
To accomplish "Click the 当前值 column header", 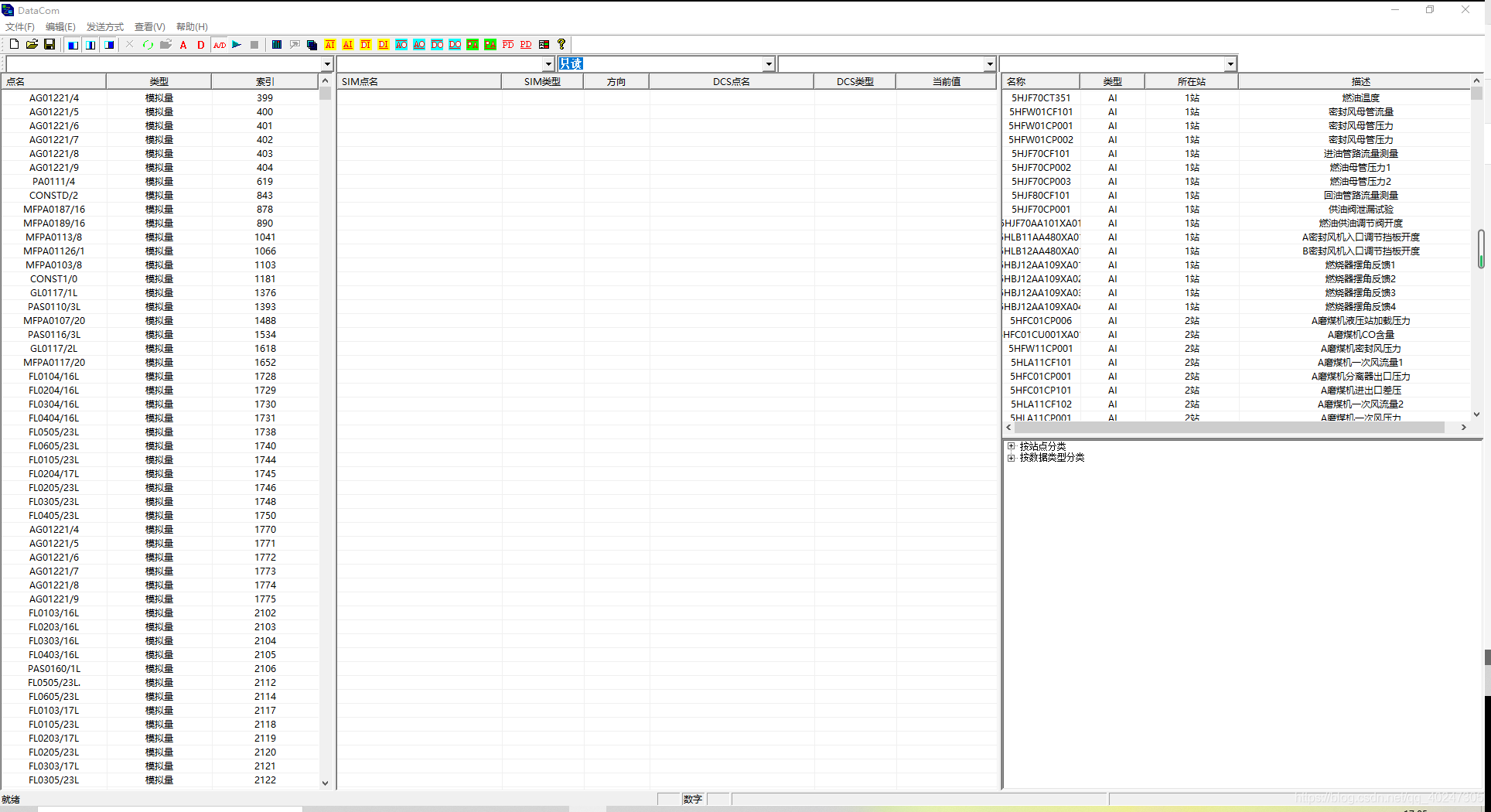I will [946, 81].
